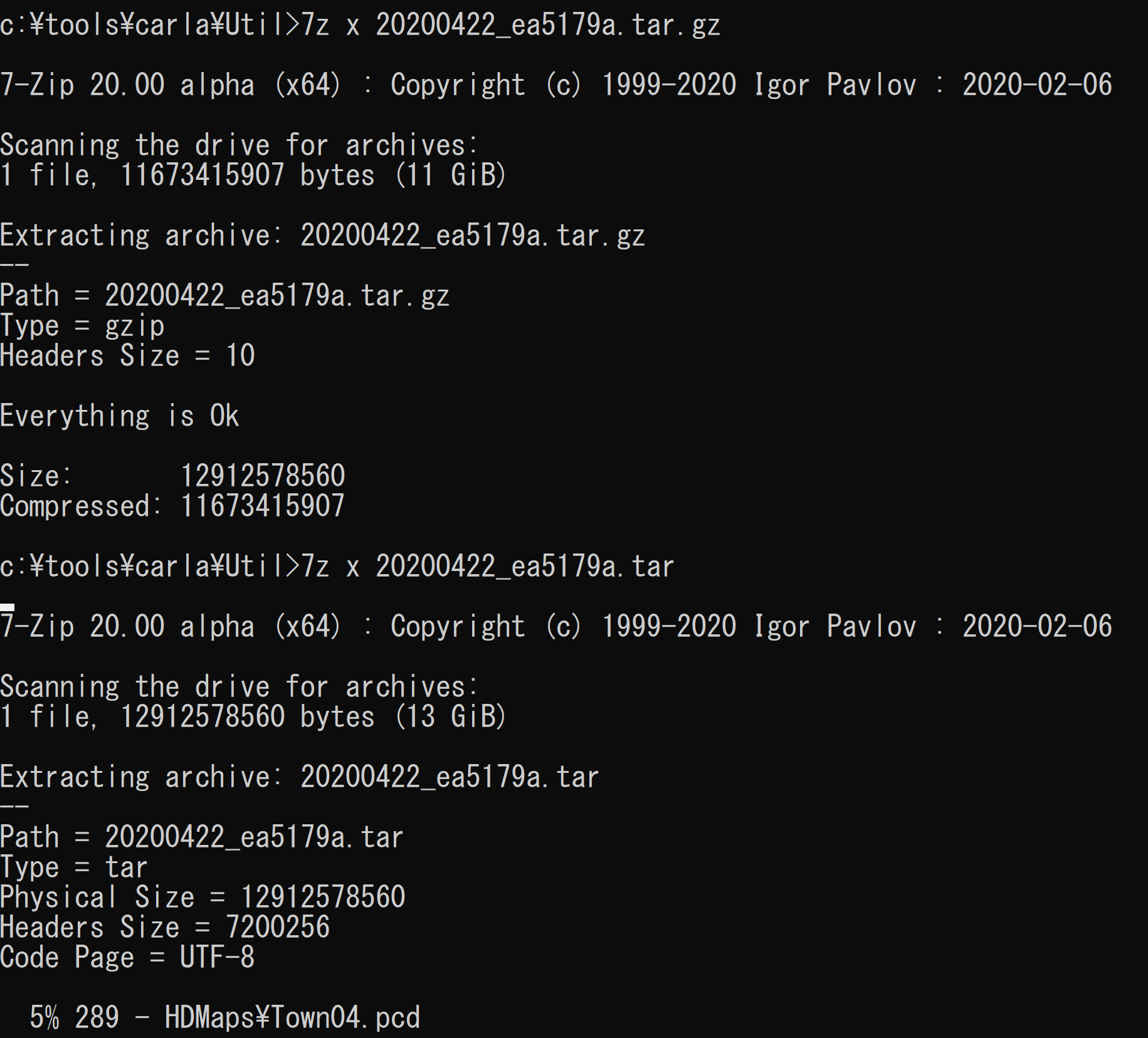Click the "Compressed: 11673415907" line
Screen dimensions: 1148x1038
(x=172, y=506)
